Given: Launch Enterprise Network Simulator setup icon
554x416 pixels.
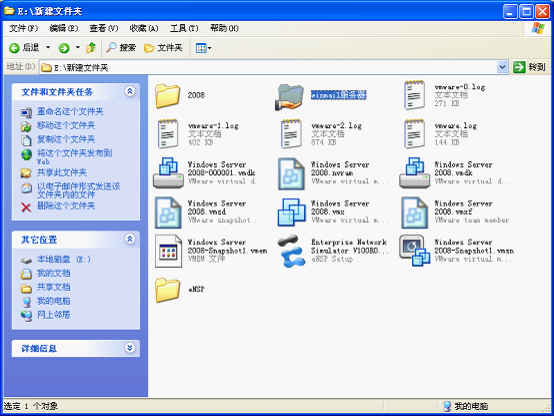Looking at the screenshot, I should (x=291, y=251).
